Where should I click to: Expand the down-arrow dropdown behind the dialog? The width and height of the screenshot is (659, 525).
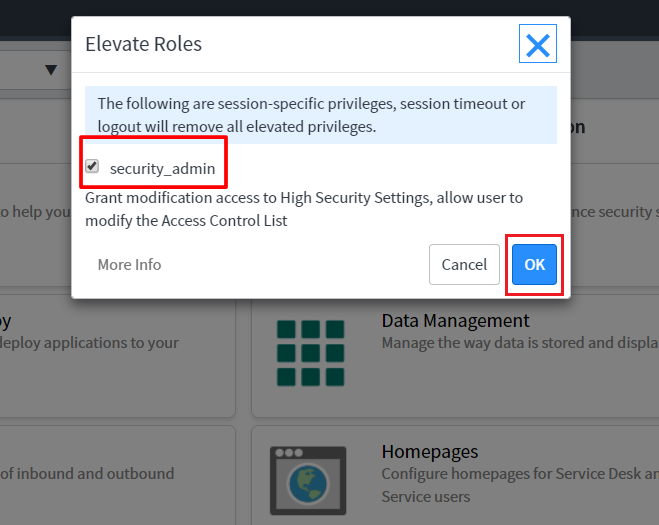[51, 70]
